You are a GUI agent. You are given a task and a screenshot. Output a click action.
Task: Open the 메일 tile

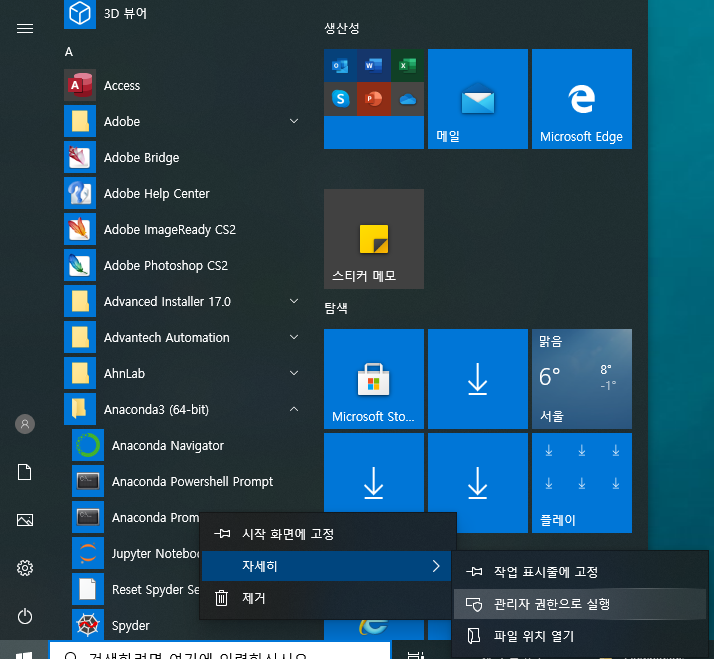(x=478, y=99)
